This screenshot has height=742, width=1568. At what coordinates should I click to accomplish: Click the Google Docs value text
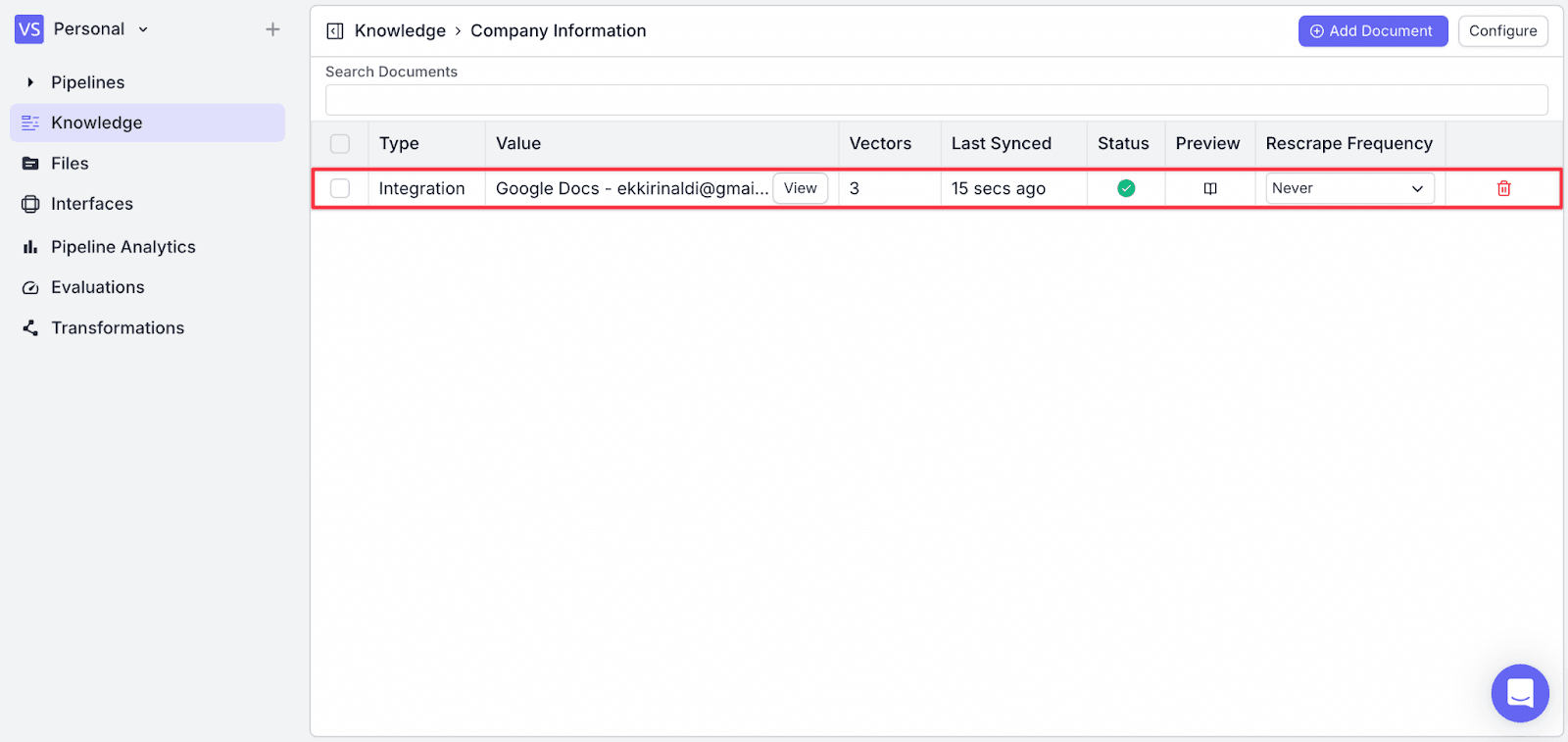click(x=632, y=188)
